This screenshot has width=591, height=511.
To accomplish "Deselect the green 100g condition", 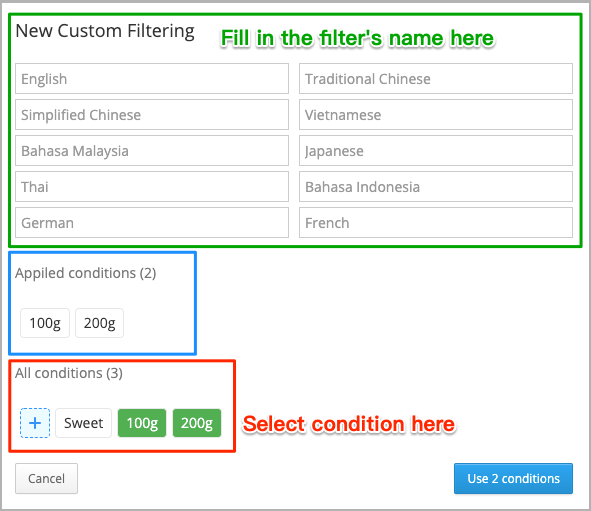I will click(142, 423).
